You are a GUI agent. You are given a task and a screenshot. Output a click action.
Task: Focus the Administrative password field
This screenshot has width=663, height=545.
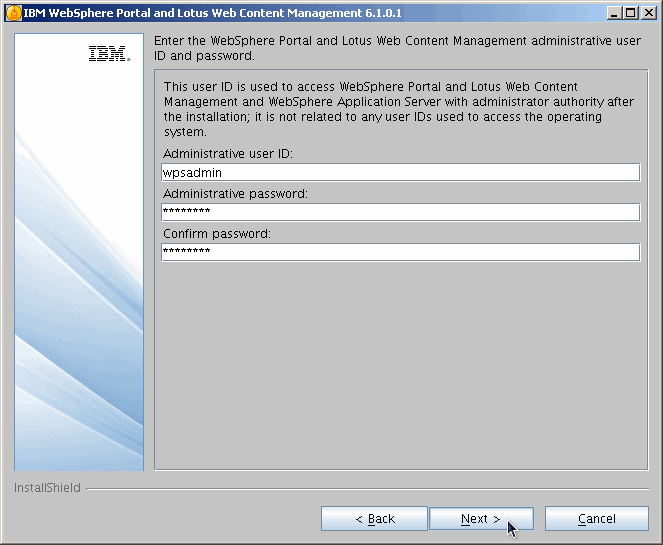[400, 212]
